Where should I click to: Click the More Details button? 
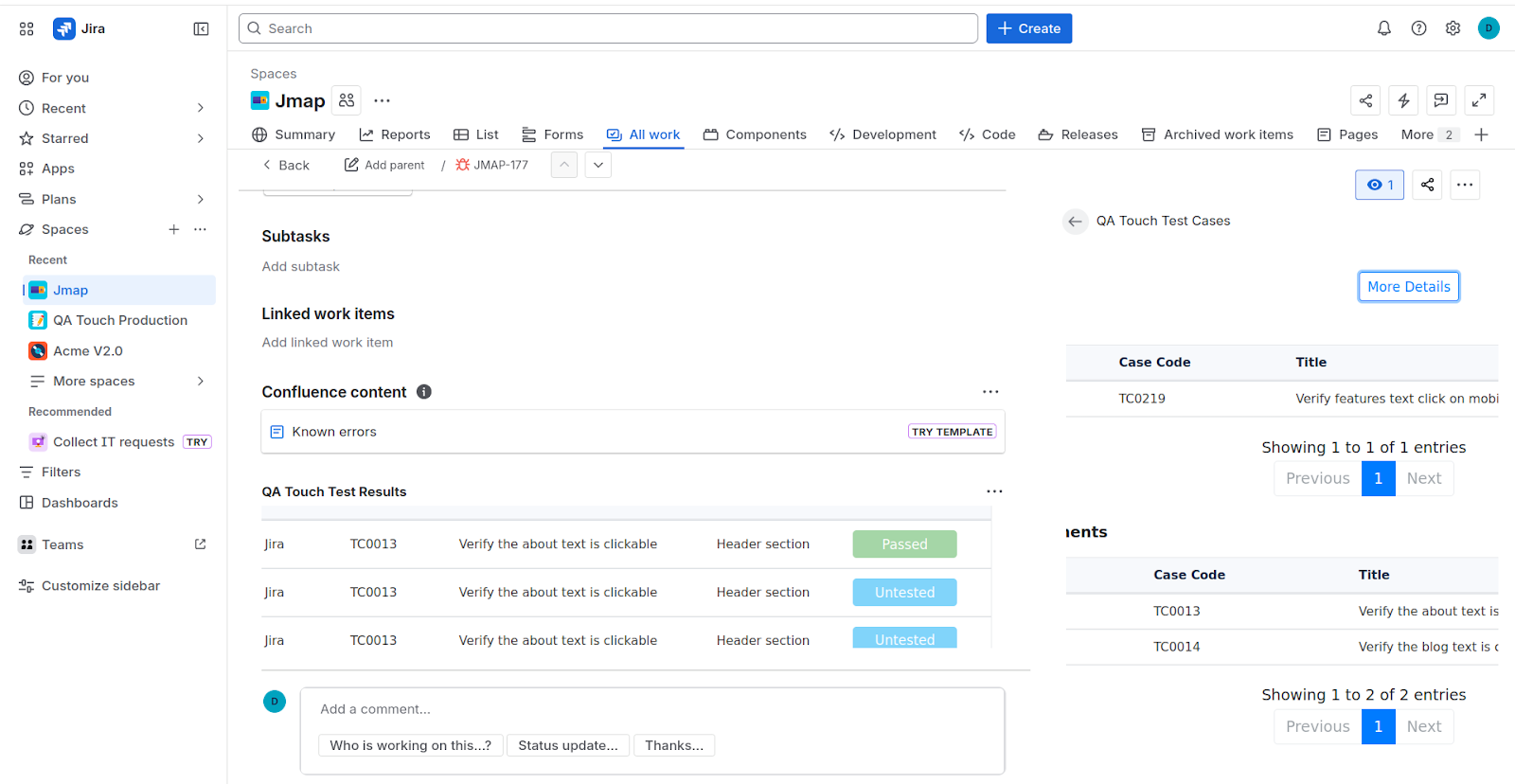[1409, 287]
